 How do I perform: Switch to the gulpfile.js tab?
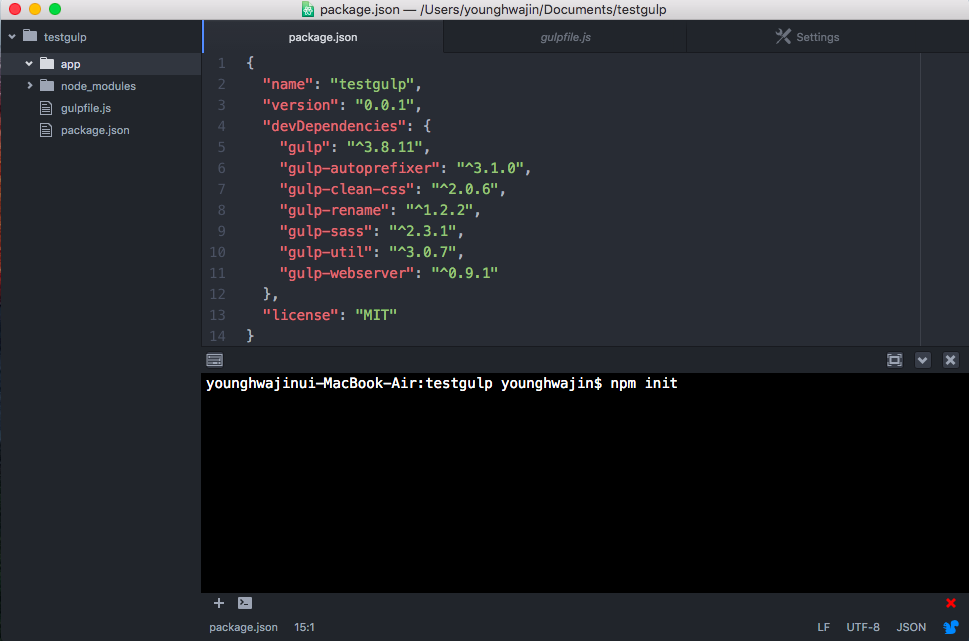point(565,37)
